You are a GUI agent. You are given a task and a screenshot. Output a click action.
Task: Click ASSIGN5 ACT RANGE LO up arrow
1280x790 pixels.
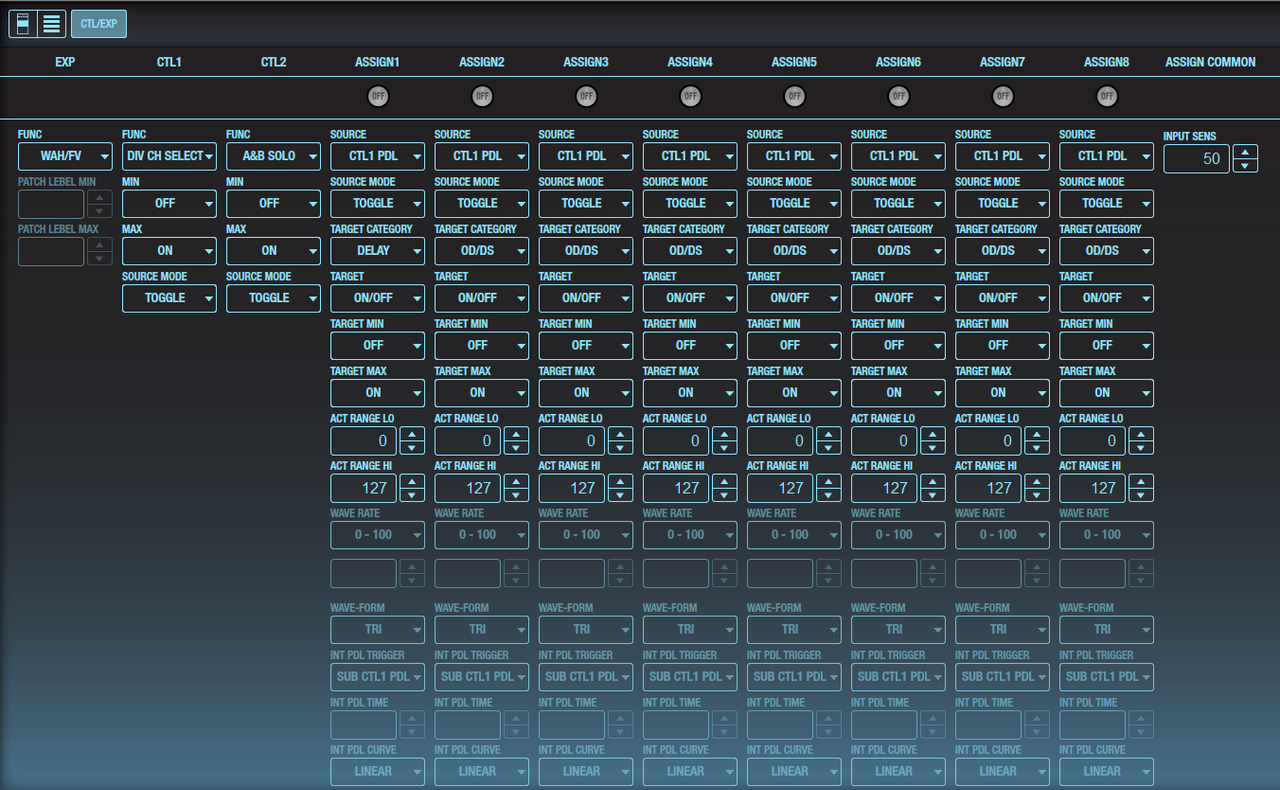pos(829,434)
